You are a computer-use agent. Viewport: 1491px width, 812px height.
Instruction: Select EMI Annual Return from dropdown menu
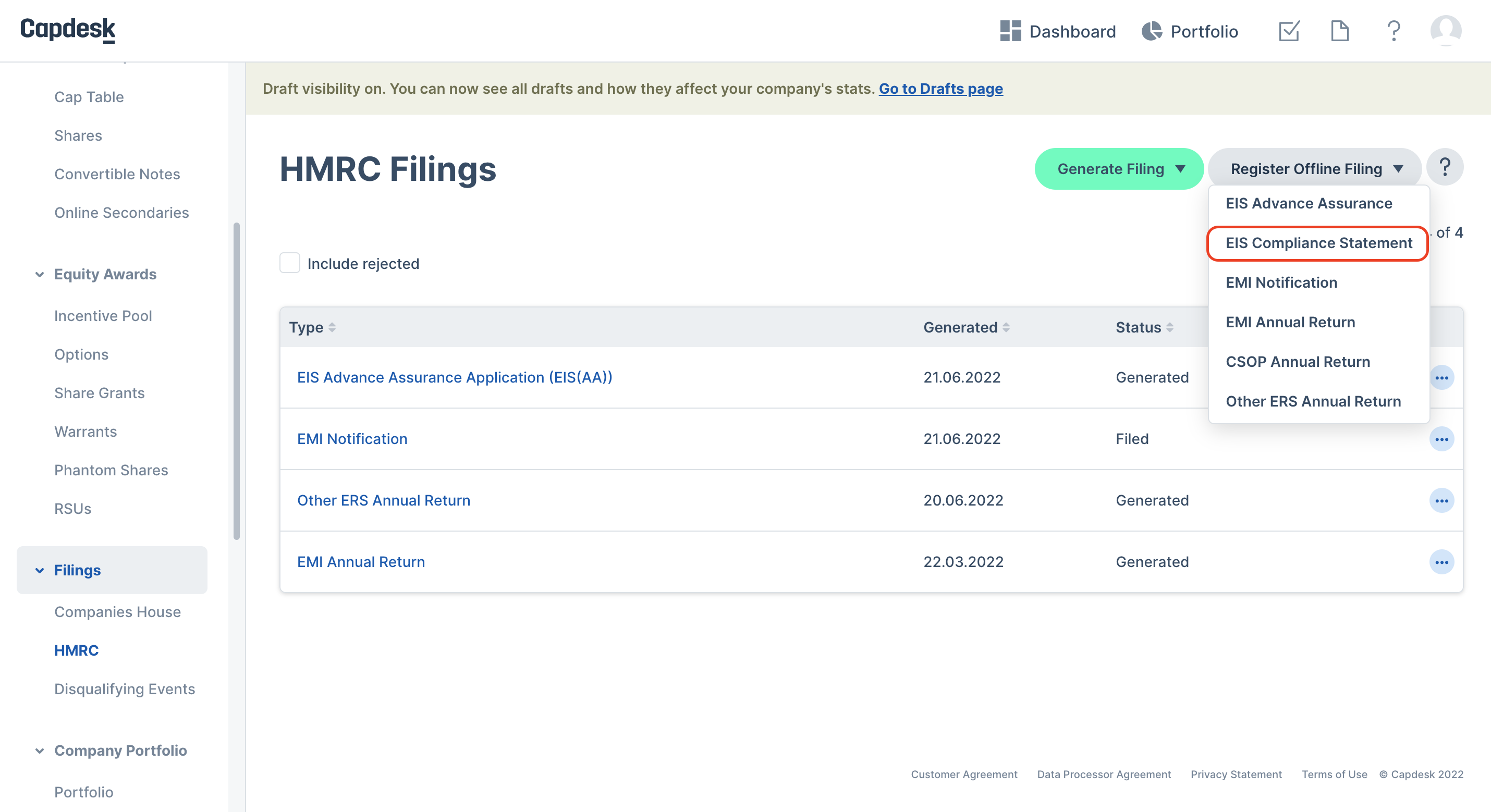point(1290,323)
